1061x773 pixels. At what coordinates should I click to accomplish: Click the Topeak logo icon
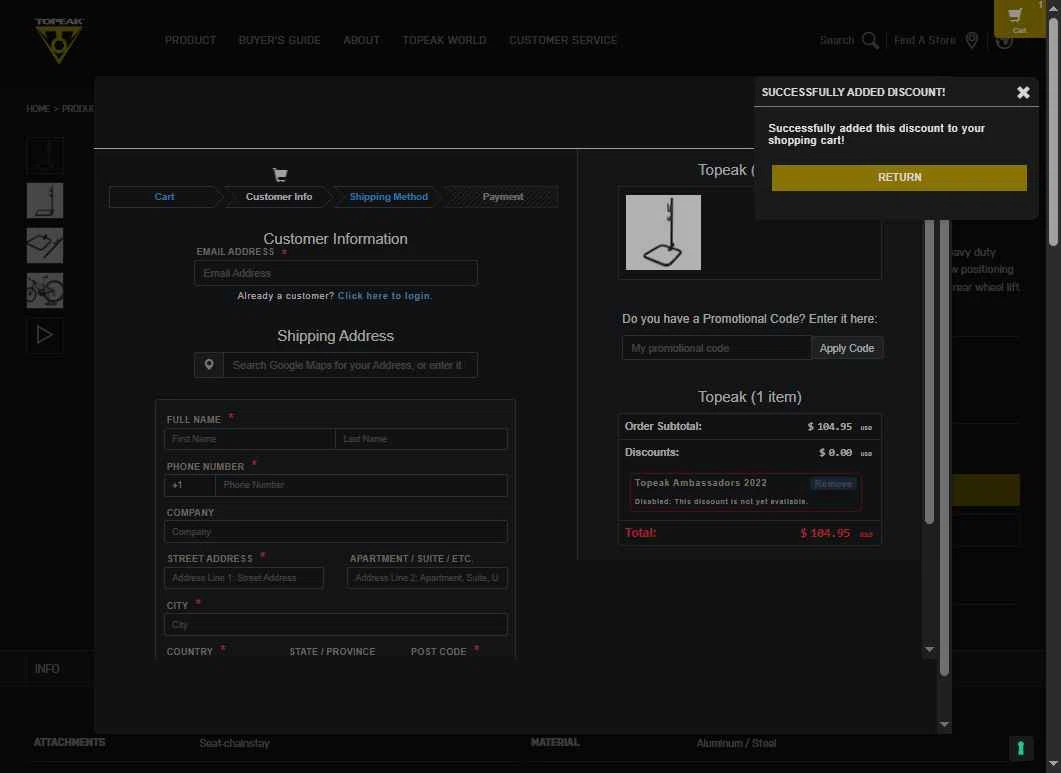click(x=59, y=41)
